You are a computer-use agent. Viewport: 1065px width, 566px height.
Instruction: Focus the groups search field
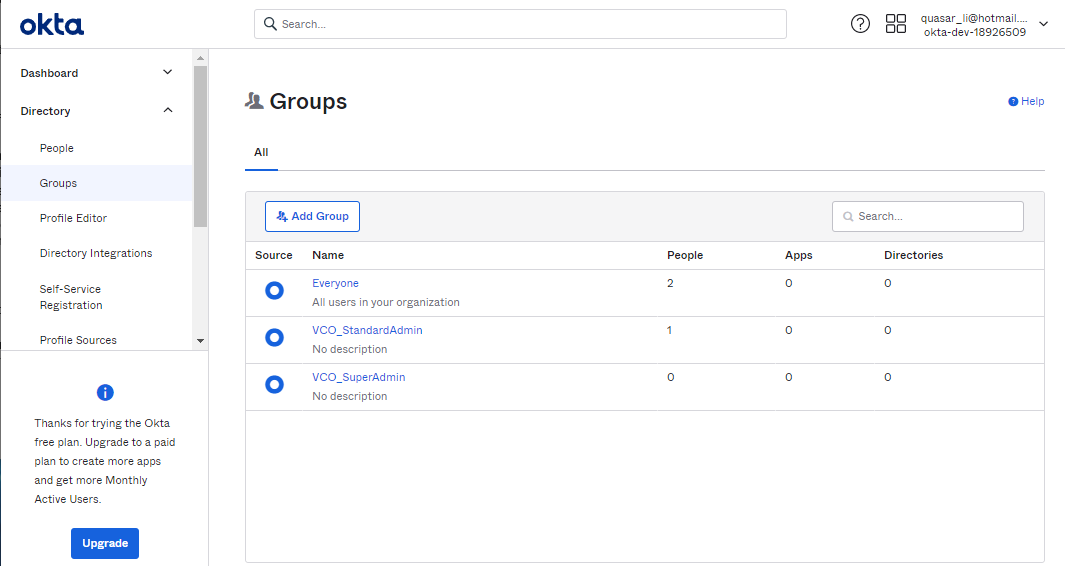pos(928,217)
